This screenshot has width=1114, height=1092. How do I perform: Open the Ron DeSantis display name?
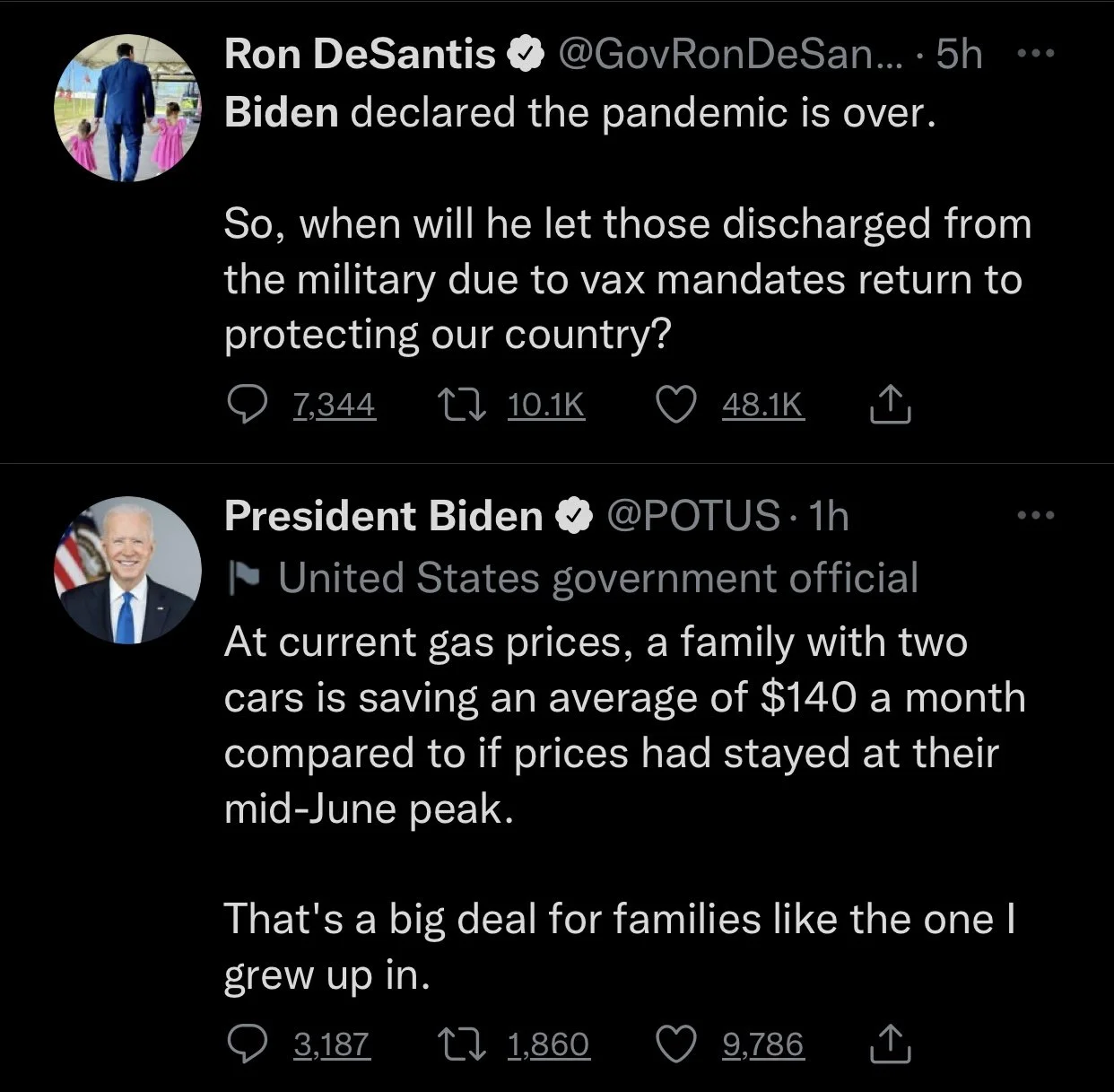coord(360,55)
